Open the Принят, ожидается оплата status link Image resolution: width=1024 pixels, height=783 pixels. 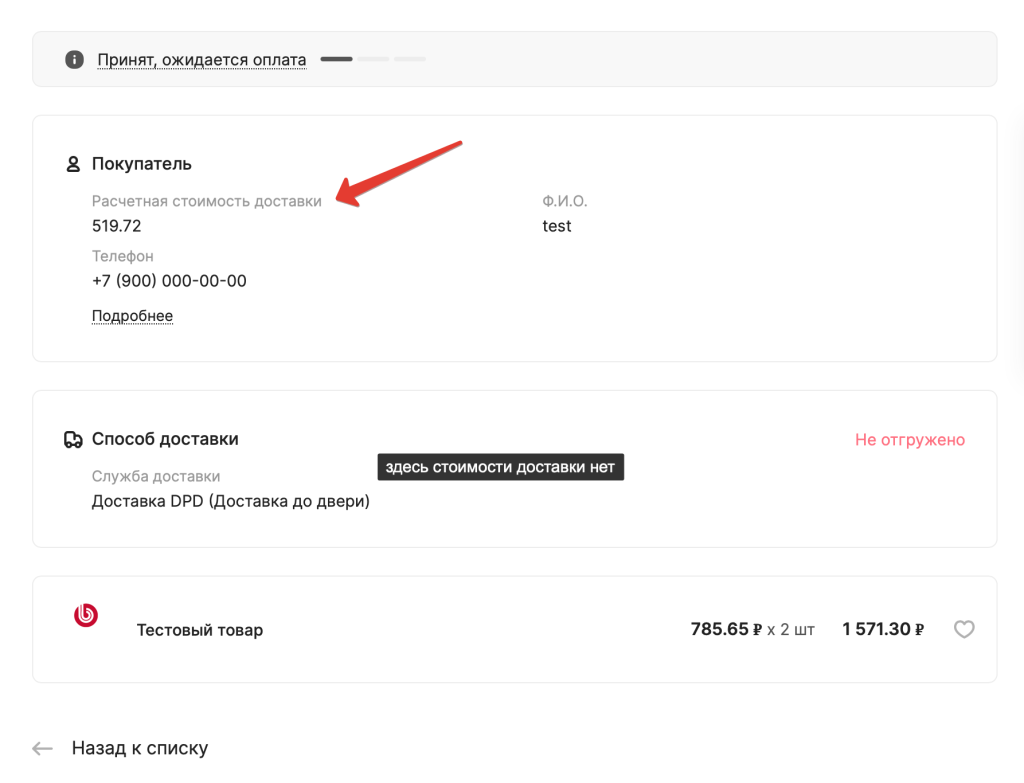(x=201, y=60)
